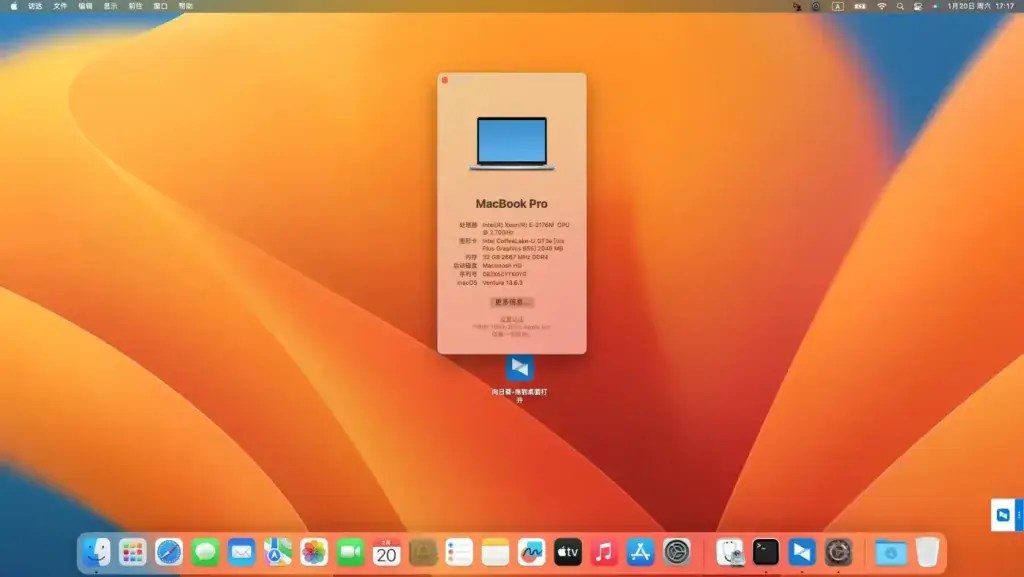
Task: Open the Notes app in Dock
Action: pyautogui.click(x=495, y=552)
